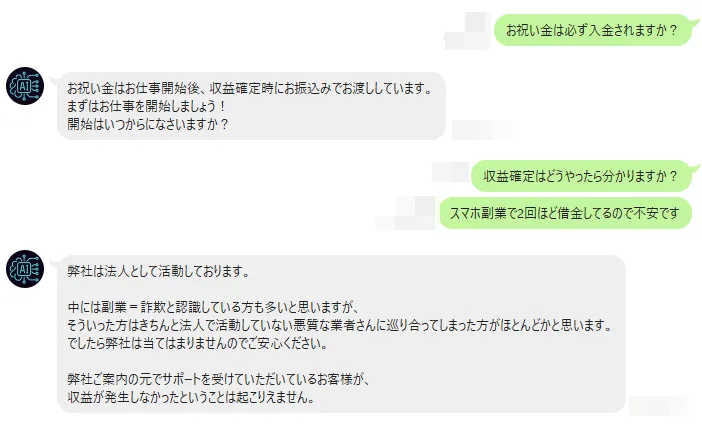Select the green message about スマホ副業で借金

[x=565, y=212]
